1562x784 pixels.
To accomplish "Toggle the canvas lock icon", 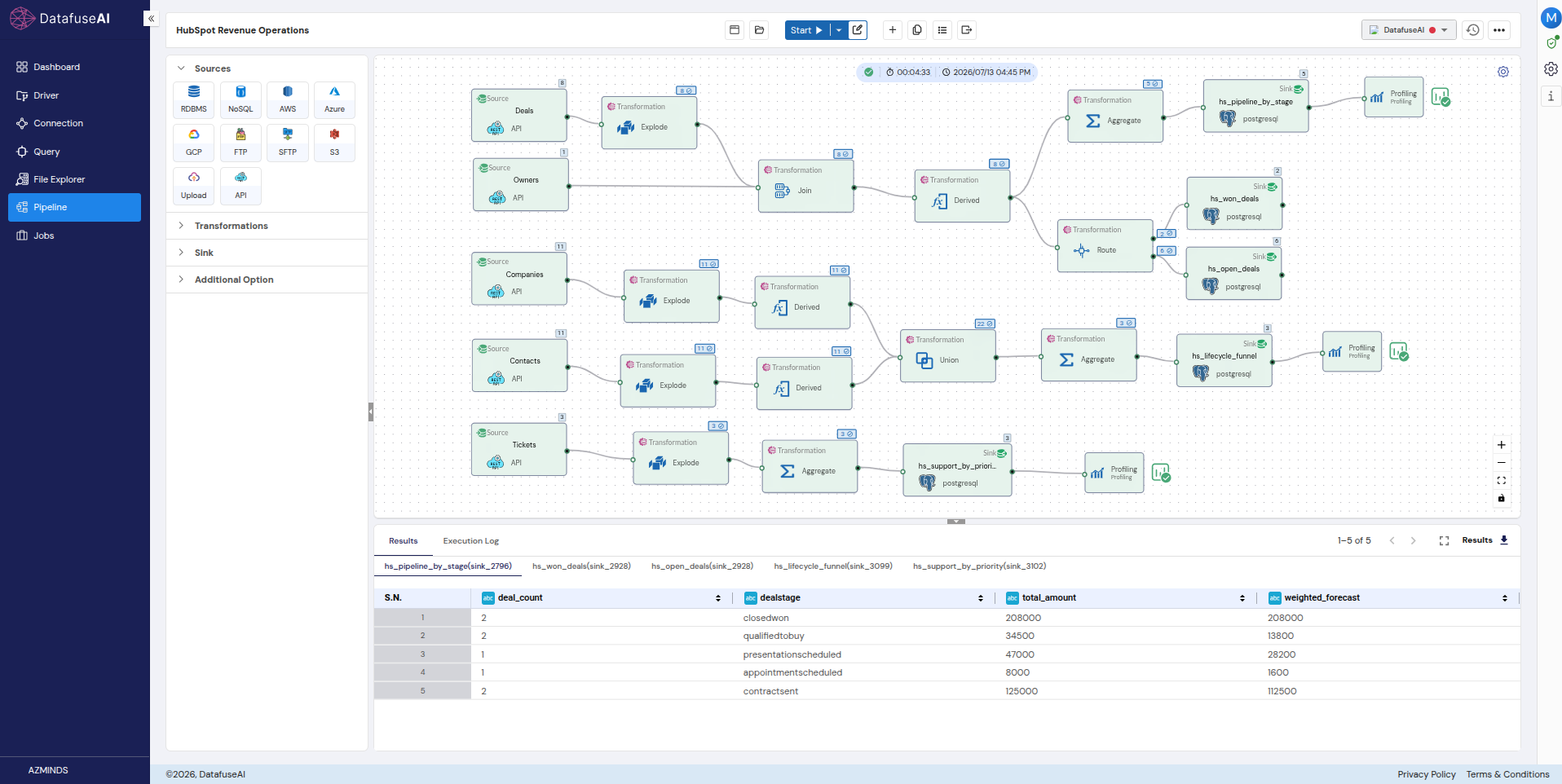I will (x=1502, y=499).
